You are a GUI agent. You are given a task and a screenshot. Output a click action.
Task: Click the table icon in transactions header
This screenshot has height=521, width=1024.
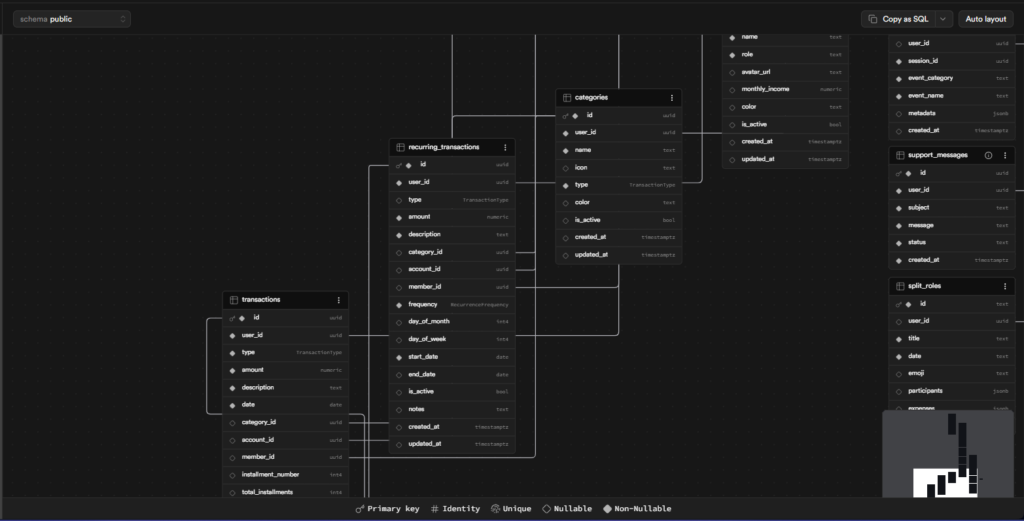pos(234,300)
